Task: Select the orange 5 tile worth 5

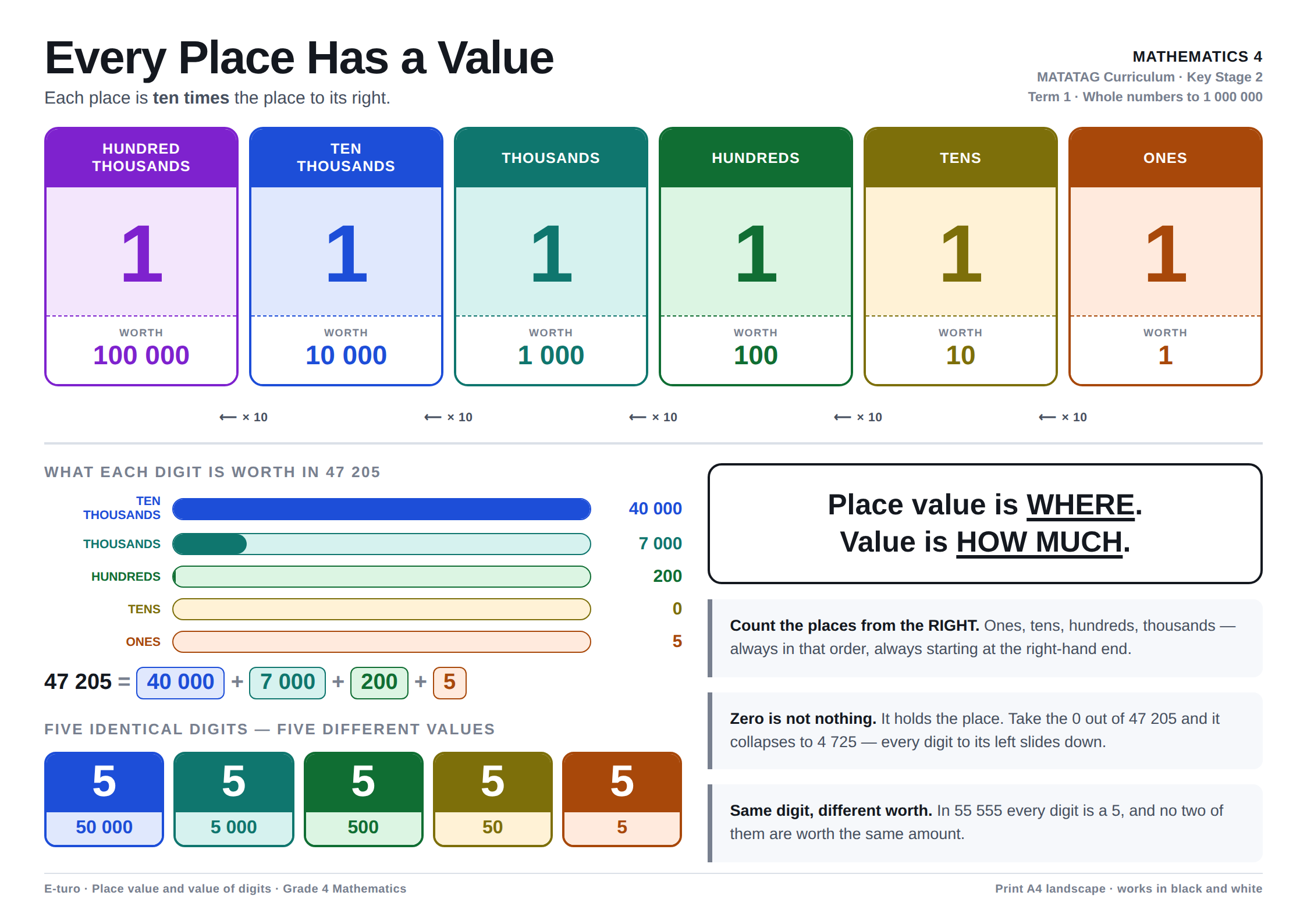Action: [x=622, y=799]
